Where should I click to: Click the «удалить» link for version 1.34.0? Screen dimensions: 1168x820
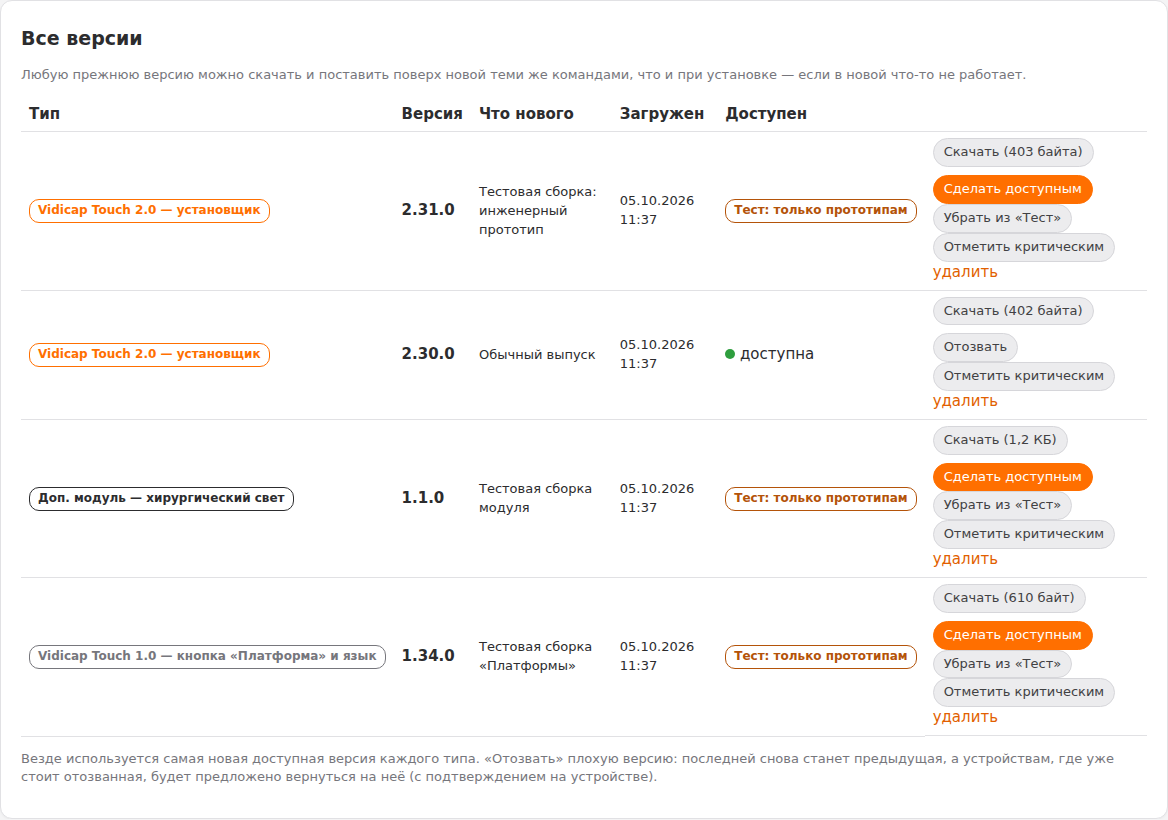(965, 716)
